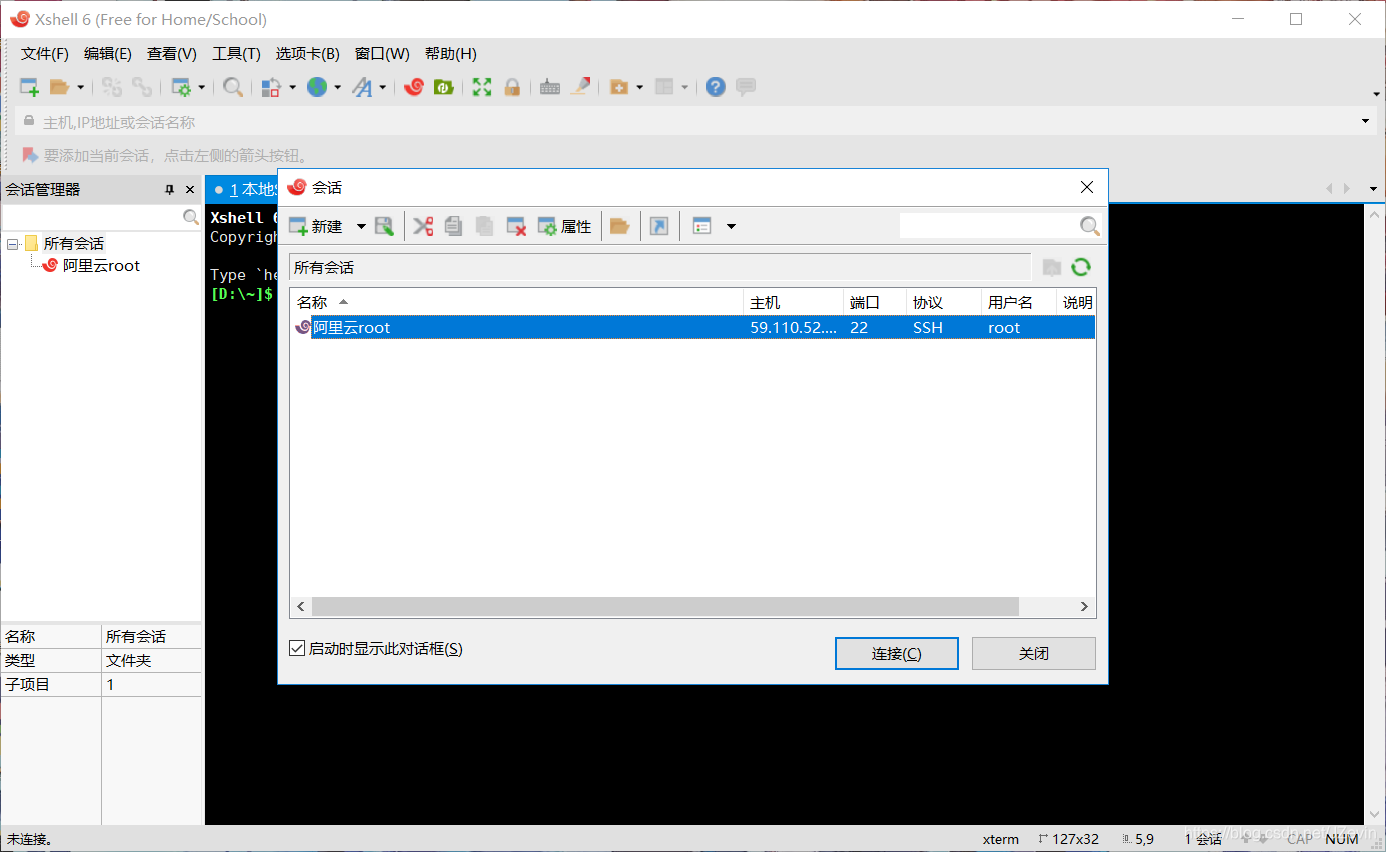Launch Xftp via the green icon in toolbar
This screenshot has height=852, width=1386.
443,87
